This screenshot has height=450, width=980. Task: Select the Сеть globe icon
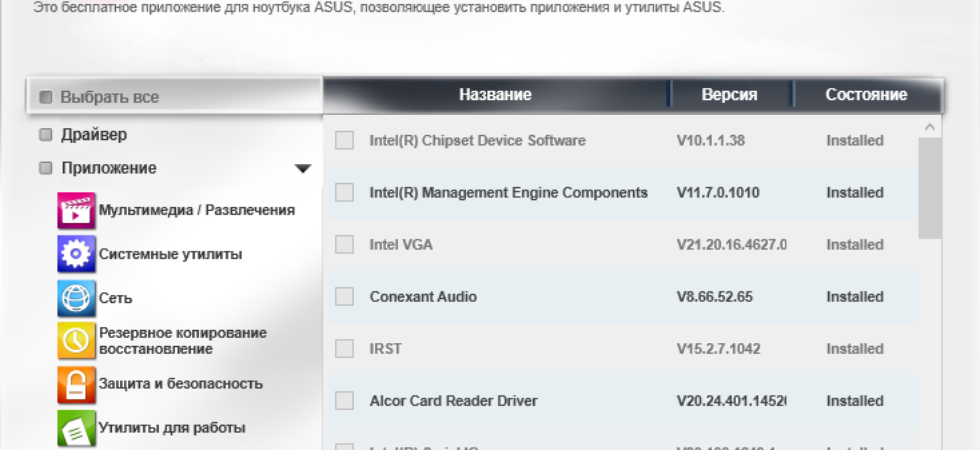[76, 298]
